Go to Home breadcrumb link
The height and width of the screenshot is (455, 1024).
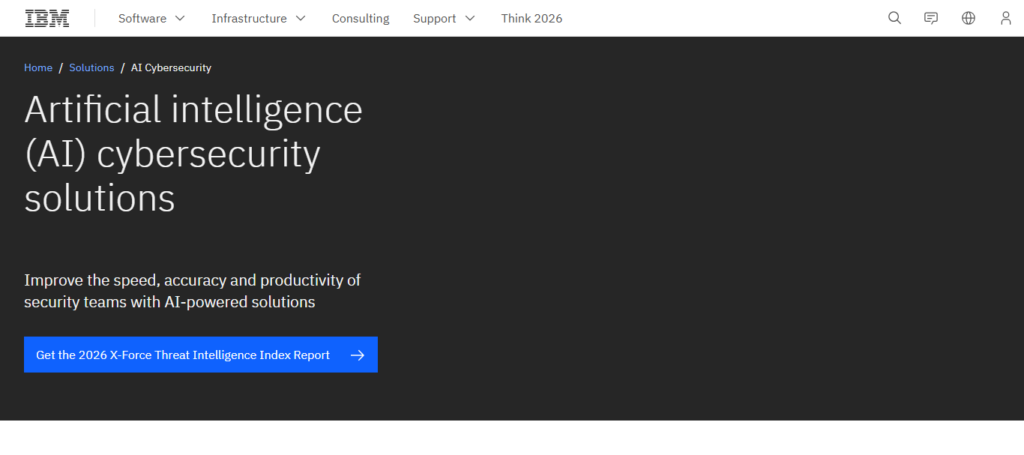(38, 68)
